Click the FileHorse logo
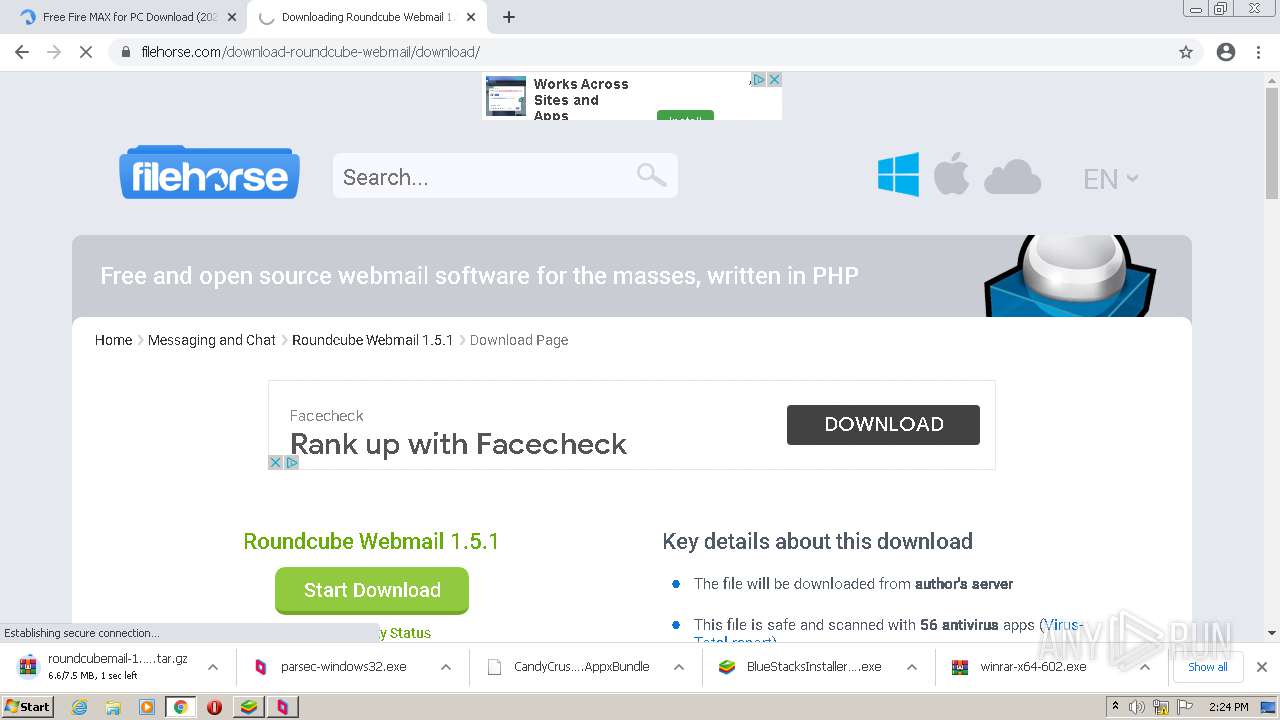 click(x=209, y=173)
